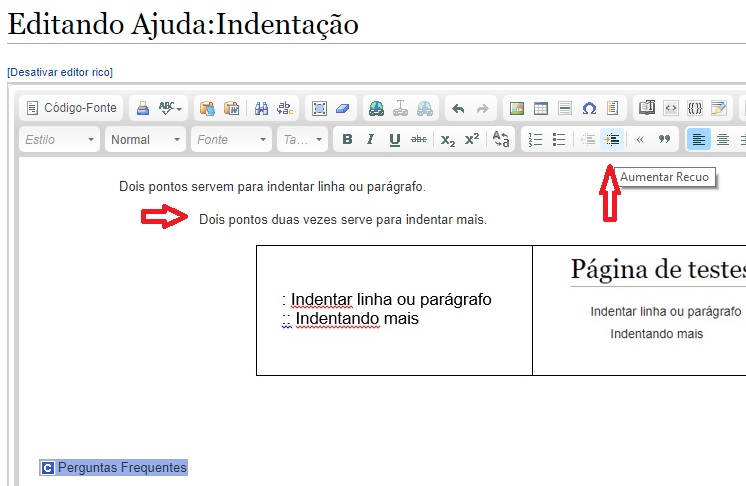Toggle the block quote icon
The width and height of the screenshot is (746, 486).
664,139
